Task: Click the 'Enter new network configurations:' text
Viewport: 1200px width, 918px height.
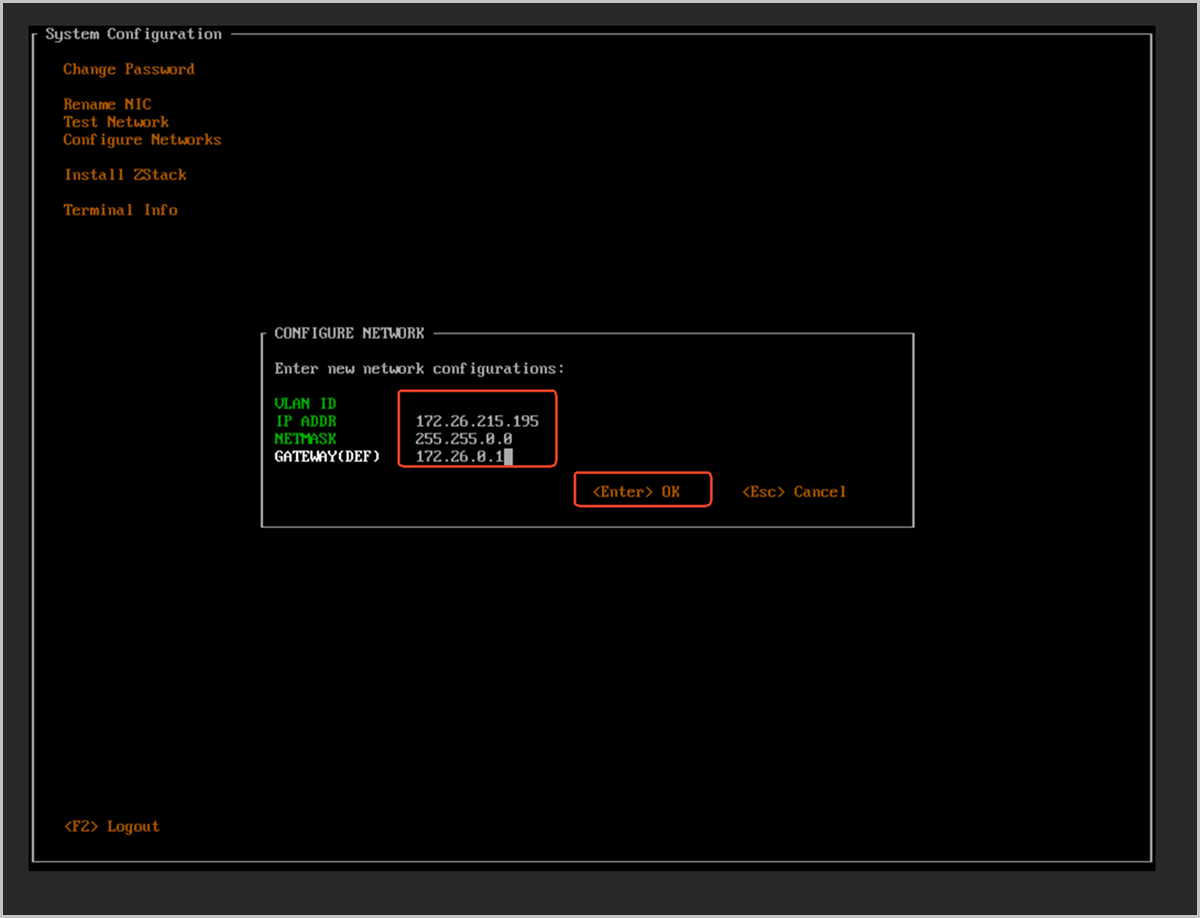Action: tap(419, 369)
